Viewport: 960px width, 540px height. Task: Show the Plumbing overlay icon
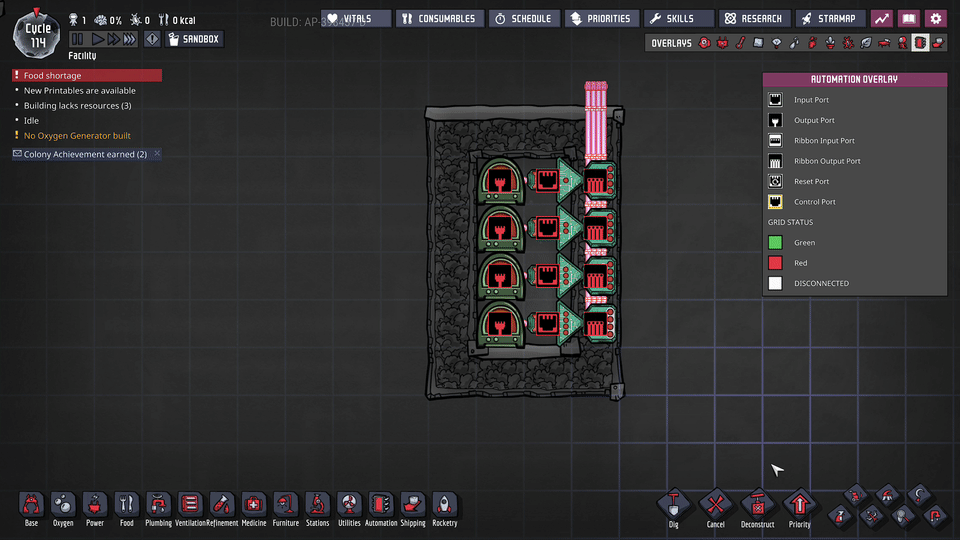795,43
